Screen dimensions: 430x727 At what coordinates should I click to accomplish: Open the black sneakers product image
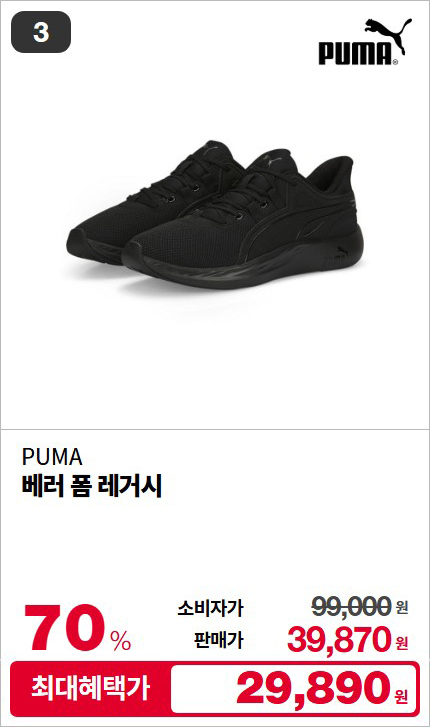(215, 215)
